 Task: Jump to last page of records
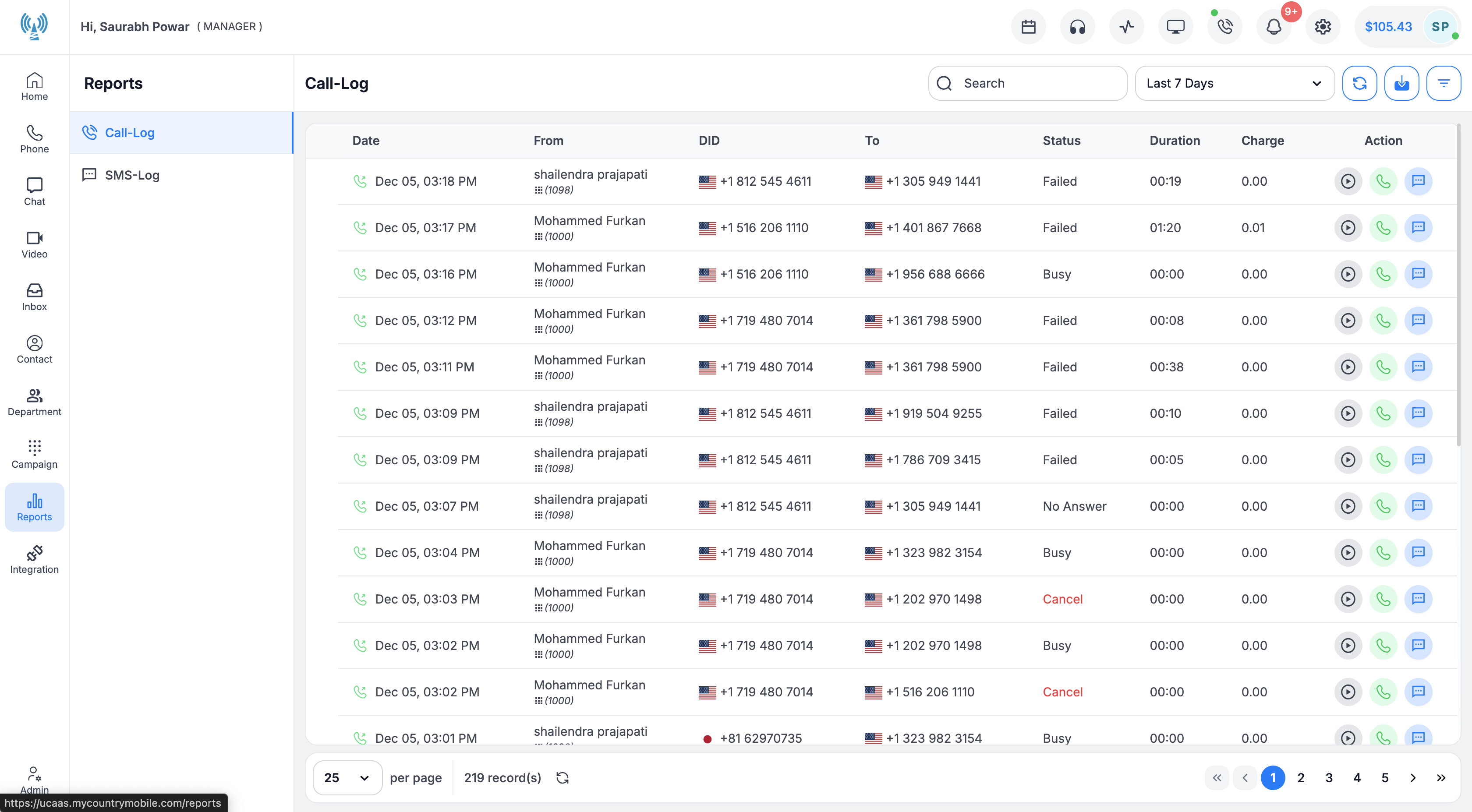(1441, 778)
